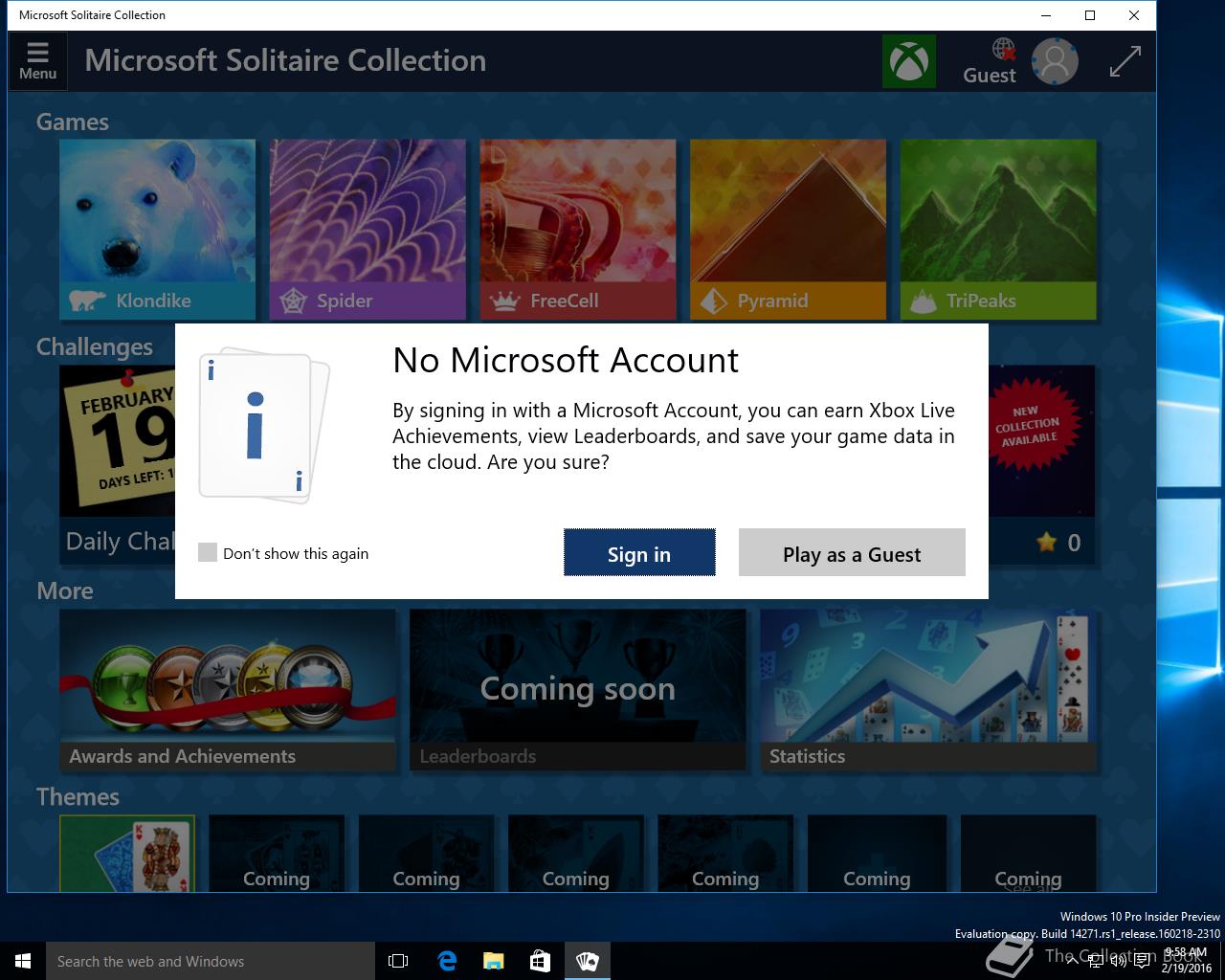Open the TriPeaks game tile

(x=998, y=230)
